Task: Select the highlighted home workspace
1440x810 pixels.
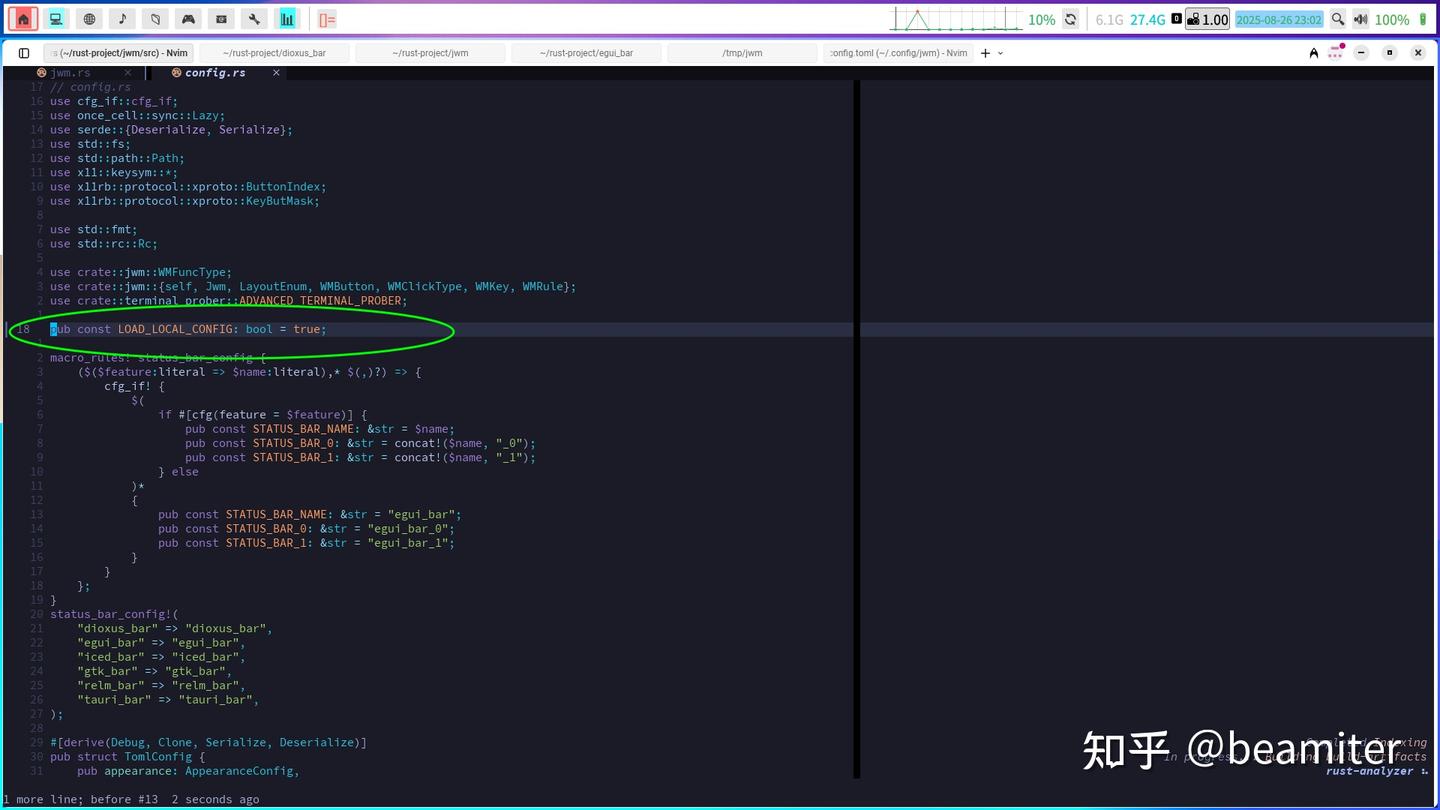Action: [22, 19]
